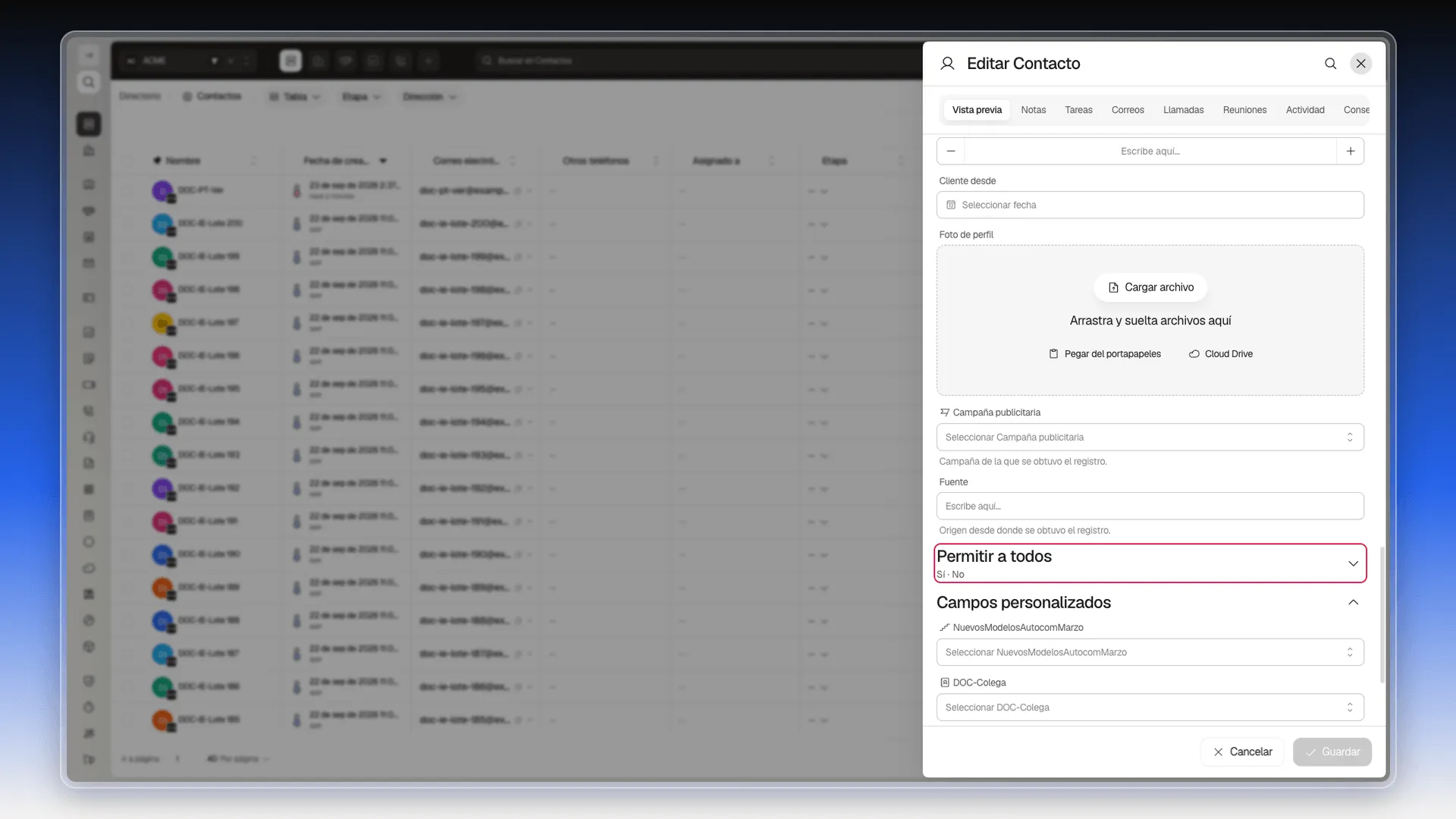The image size is (1456, 819).
Task: Open the Cliente desde date picker
Action: pyautogui.click(x=1150, y=205)
